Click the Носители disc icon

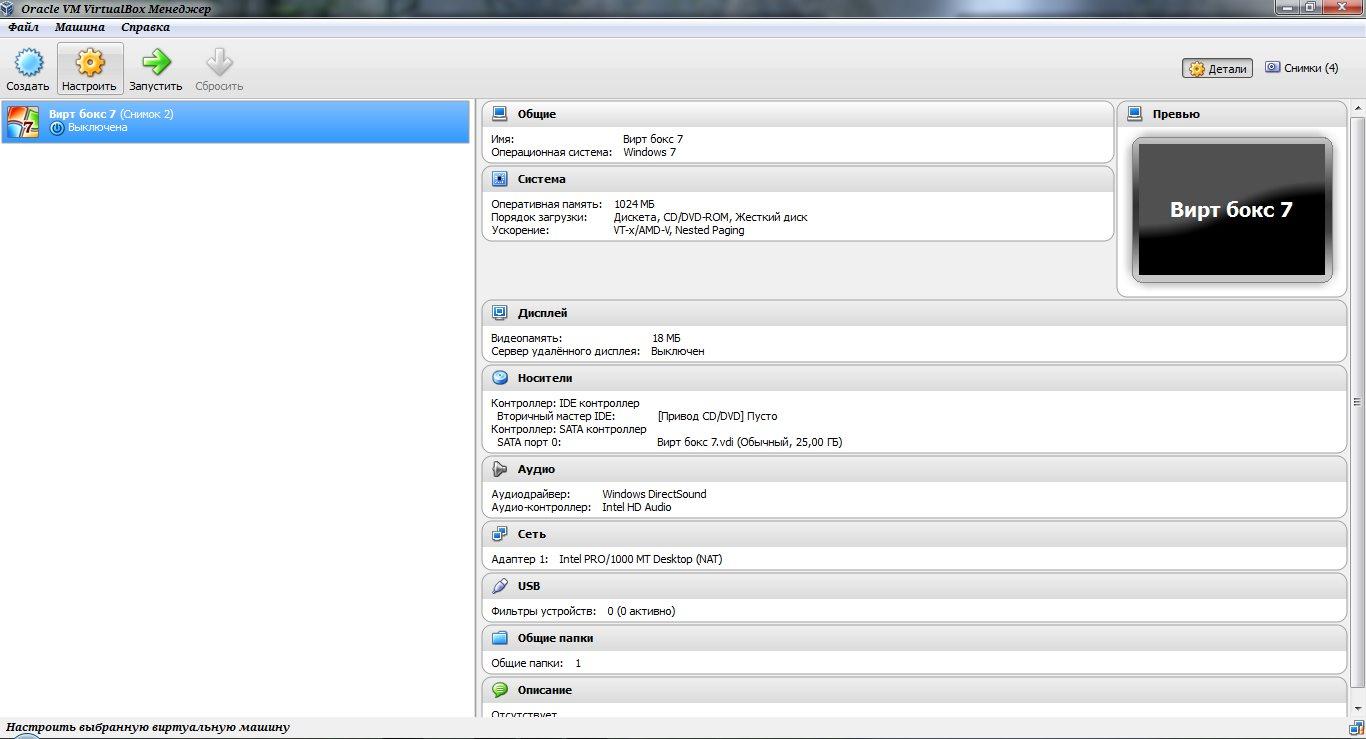coord(500,378)
